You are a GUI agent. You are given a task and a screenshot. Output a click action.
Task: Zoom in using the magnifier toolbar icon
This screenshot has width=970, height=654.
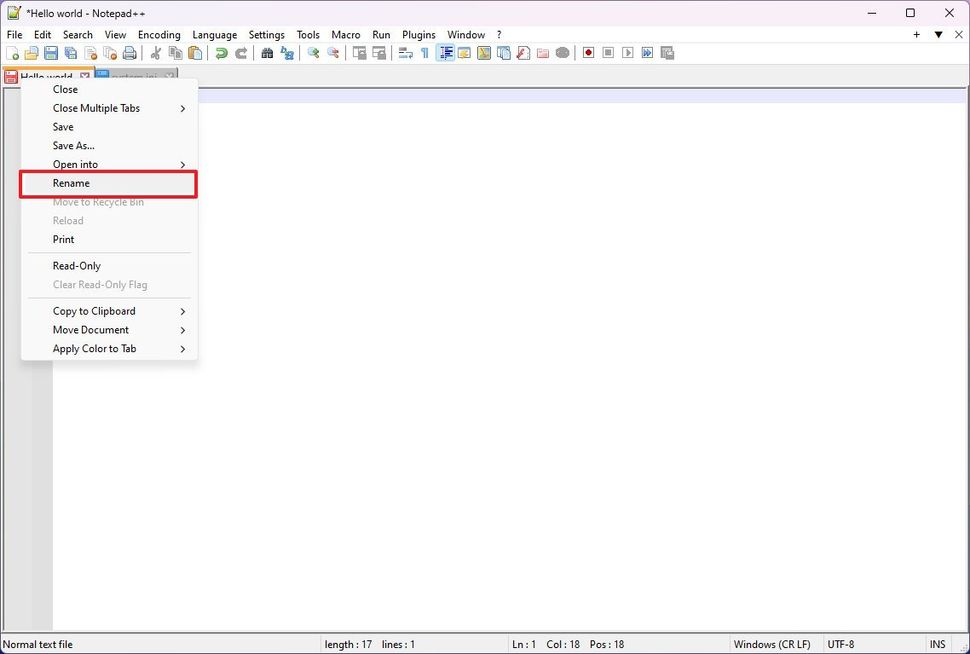(312, 53)
